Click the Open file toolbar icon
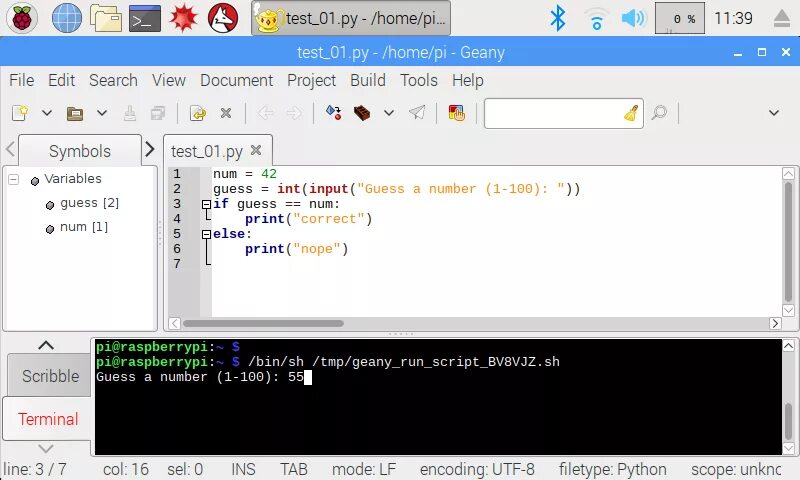Image resolution: width=800 pixels, height=480 pixels. [74, 113]
